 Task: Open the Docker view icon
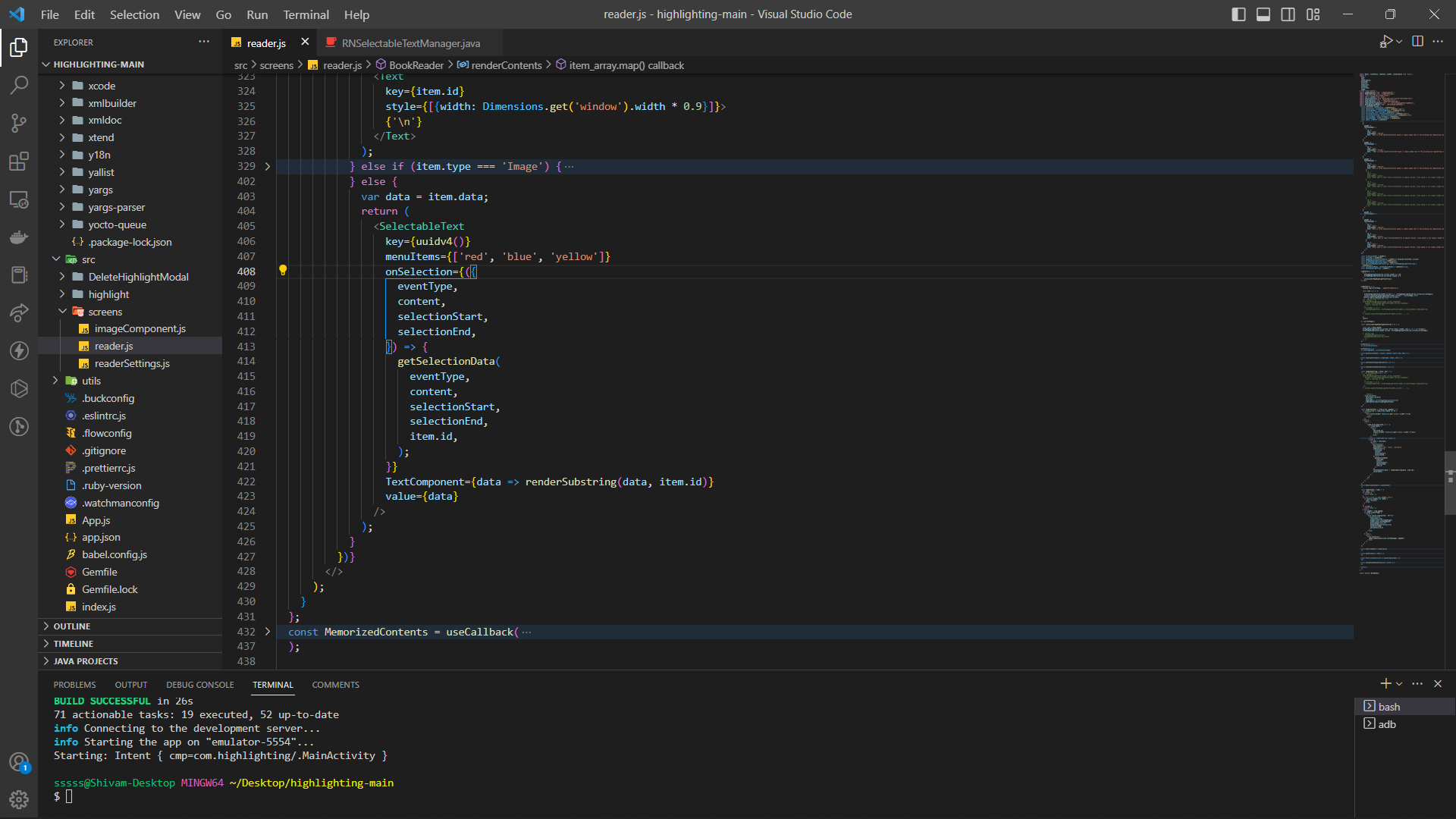point(19,237)
